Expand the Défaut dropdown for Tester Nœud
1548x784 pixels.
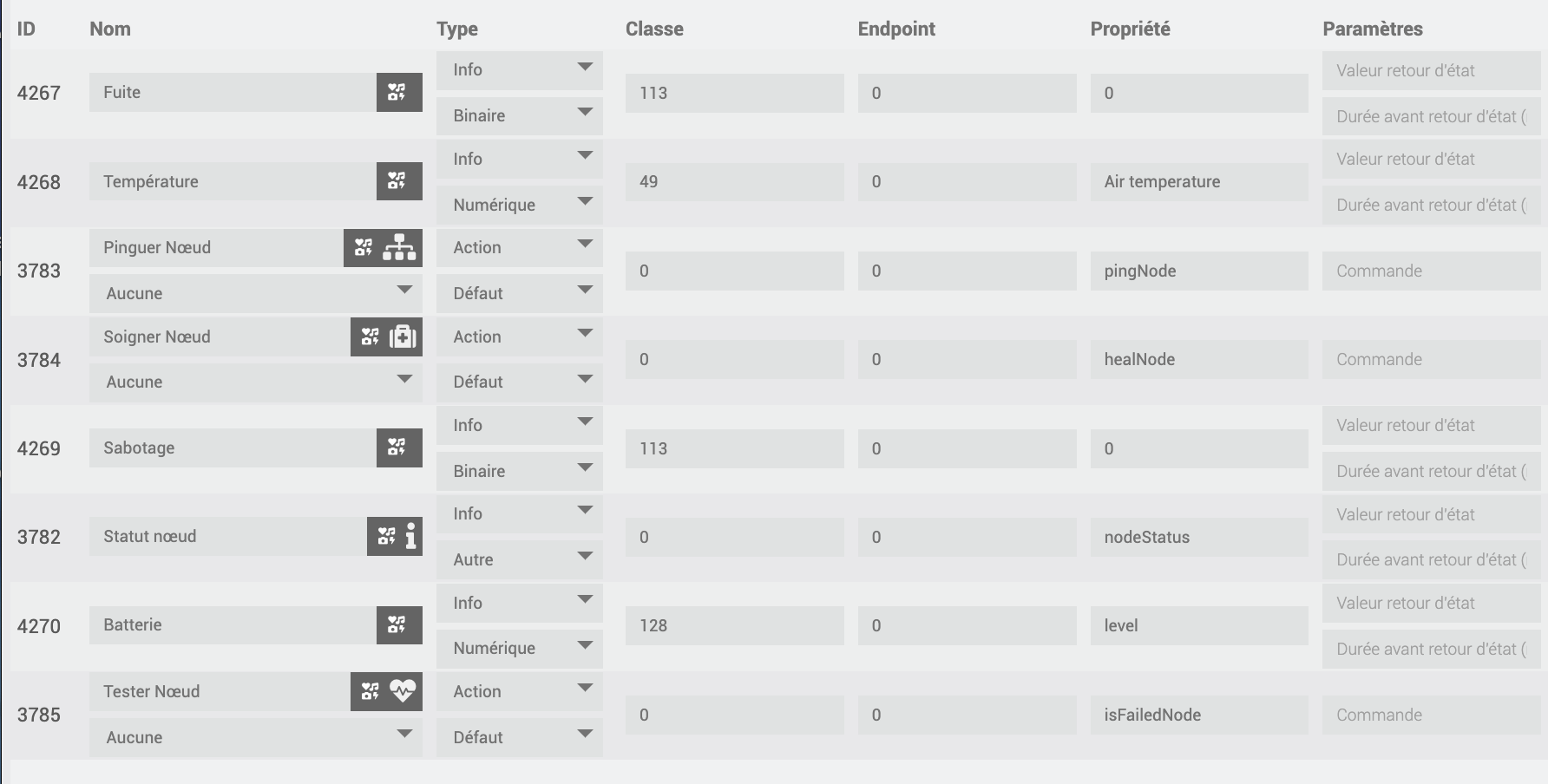tap(519, 737)
